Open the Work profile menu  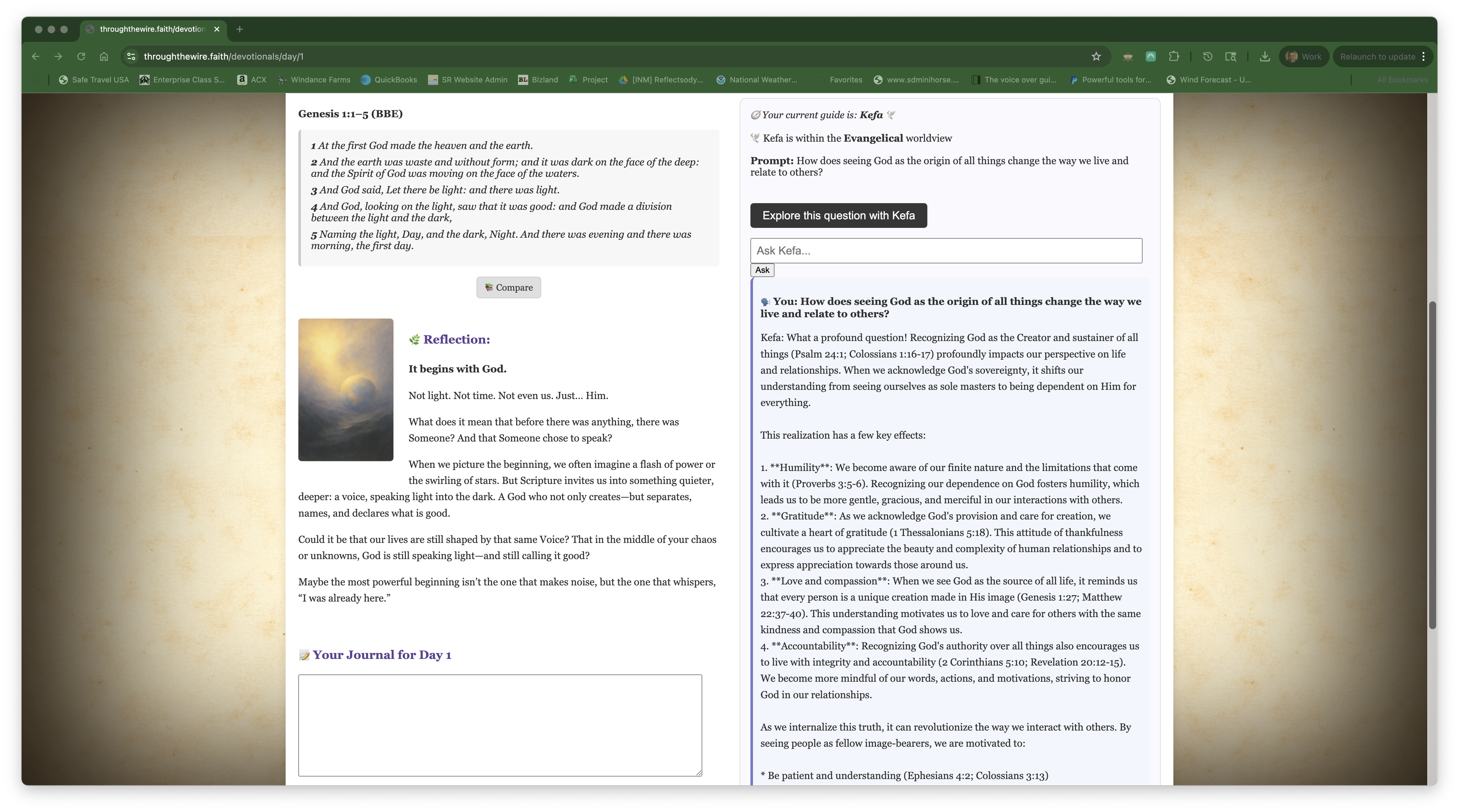(1303, 57)
